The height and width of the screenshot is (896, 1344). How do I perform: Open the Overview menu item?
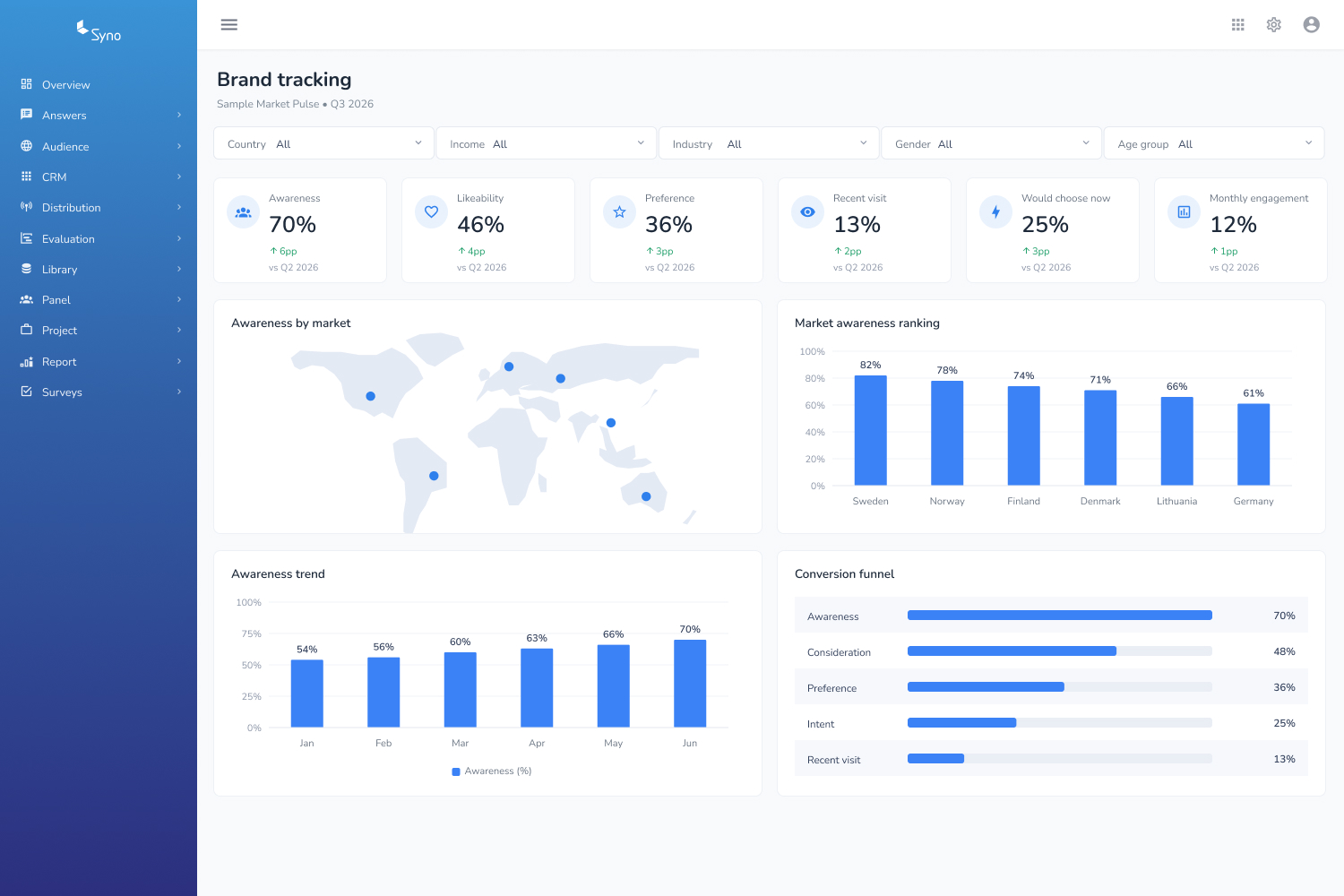[99, 84]
